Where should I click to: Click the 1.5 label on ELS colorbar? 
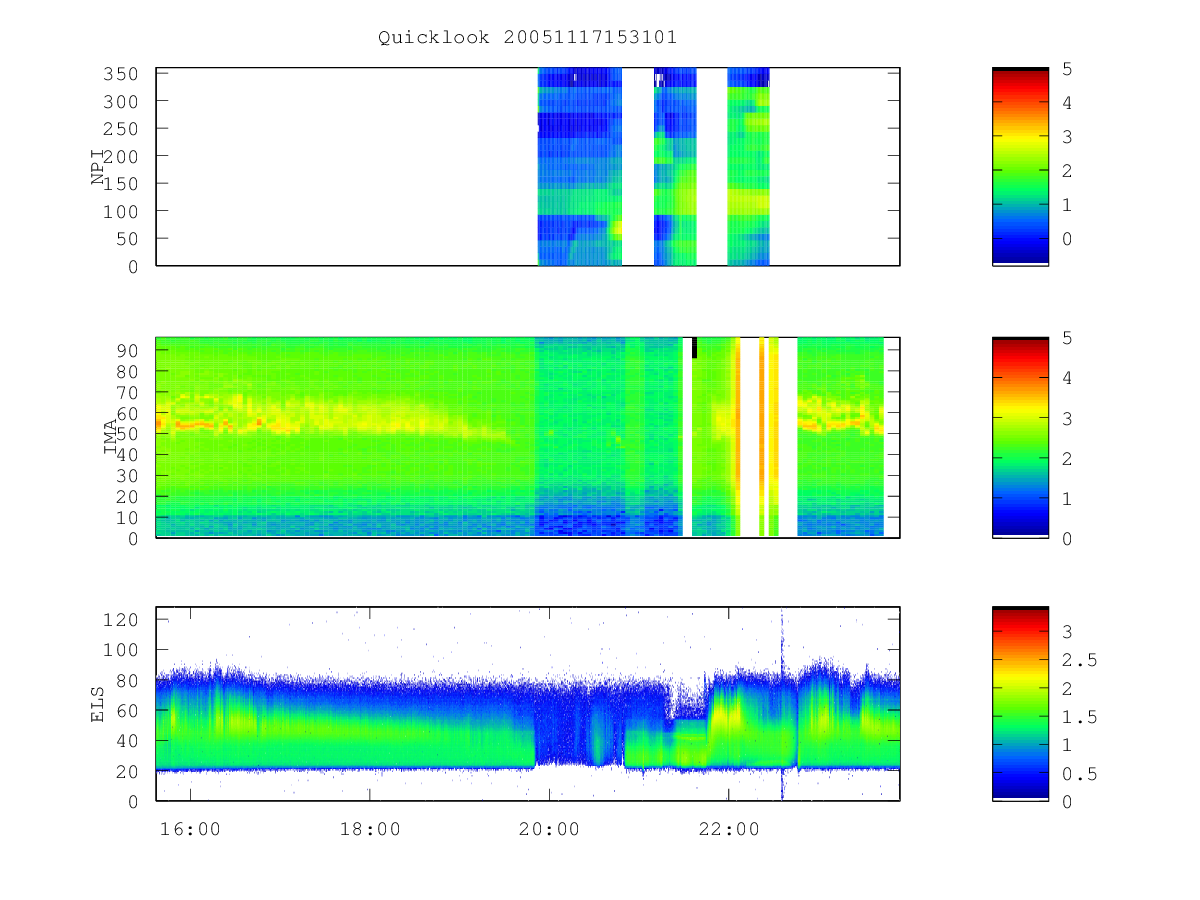[1077, 717]
